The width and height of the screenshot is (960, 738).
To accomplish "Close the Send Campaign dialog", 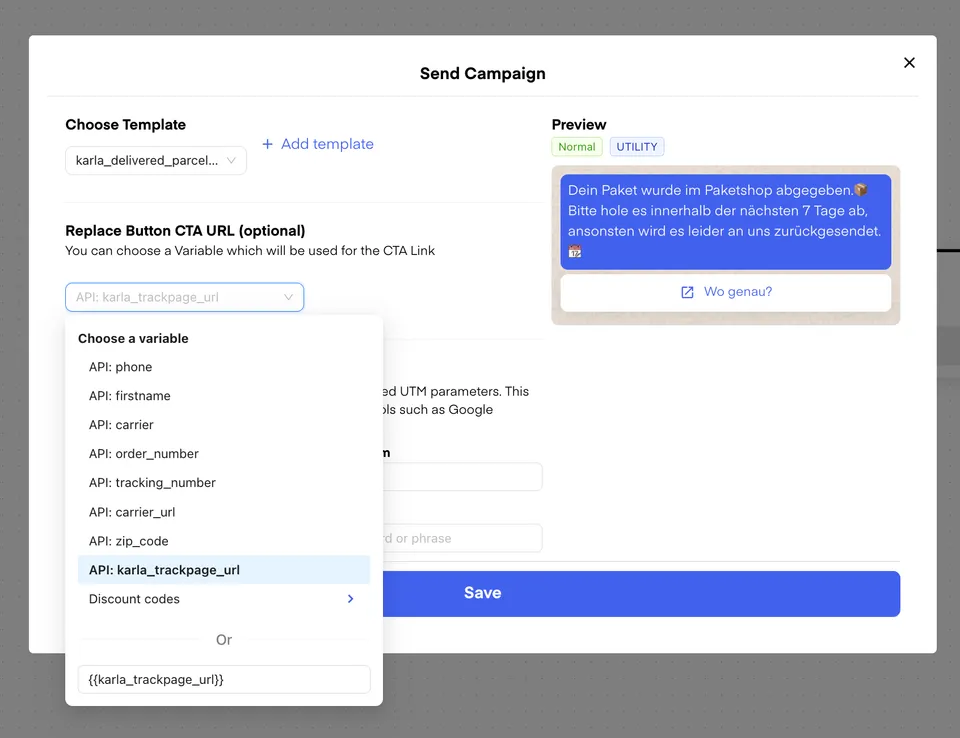I will pyautogui.click(x=909, y=63).
